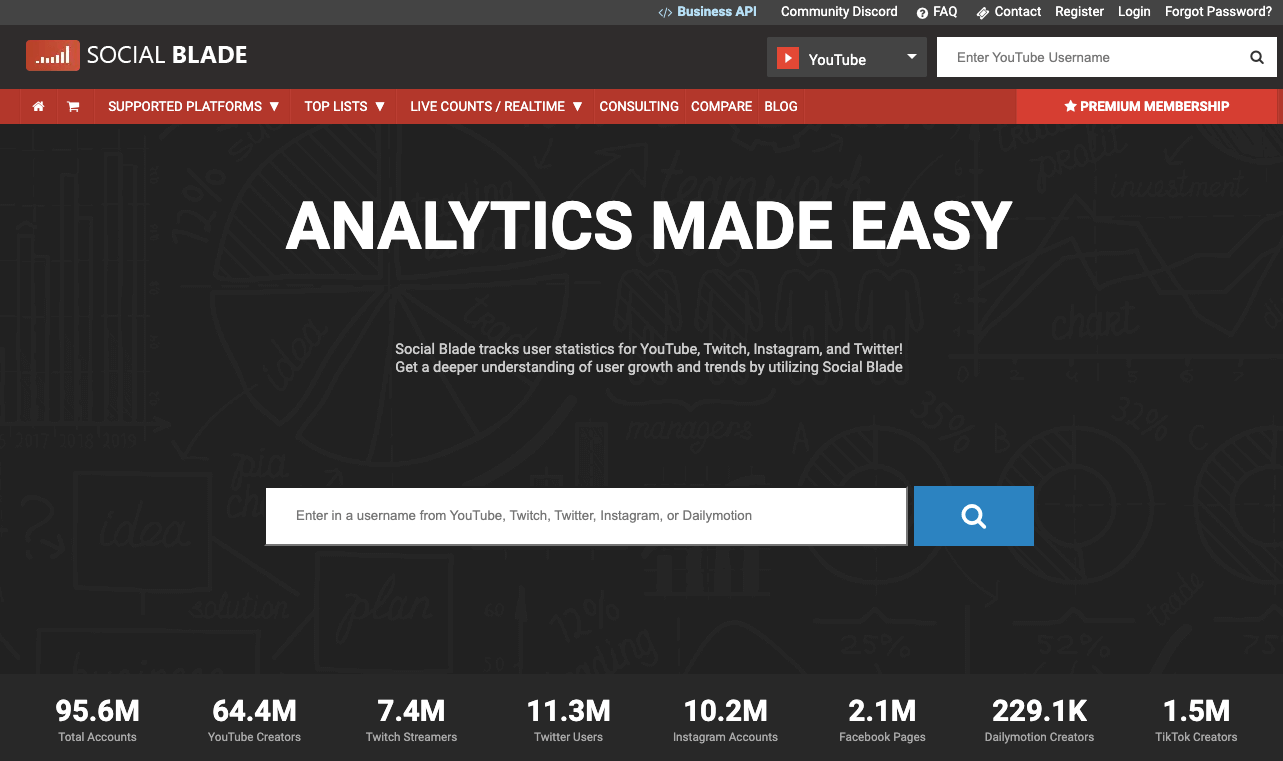
Task: Click the red YouTube play icon
Action: 789,59
